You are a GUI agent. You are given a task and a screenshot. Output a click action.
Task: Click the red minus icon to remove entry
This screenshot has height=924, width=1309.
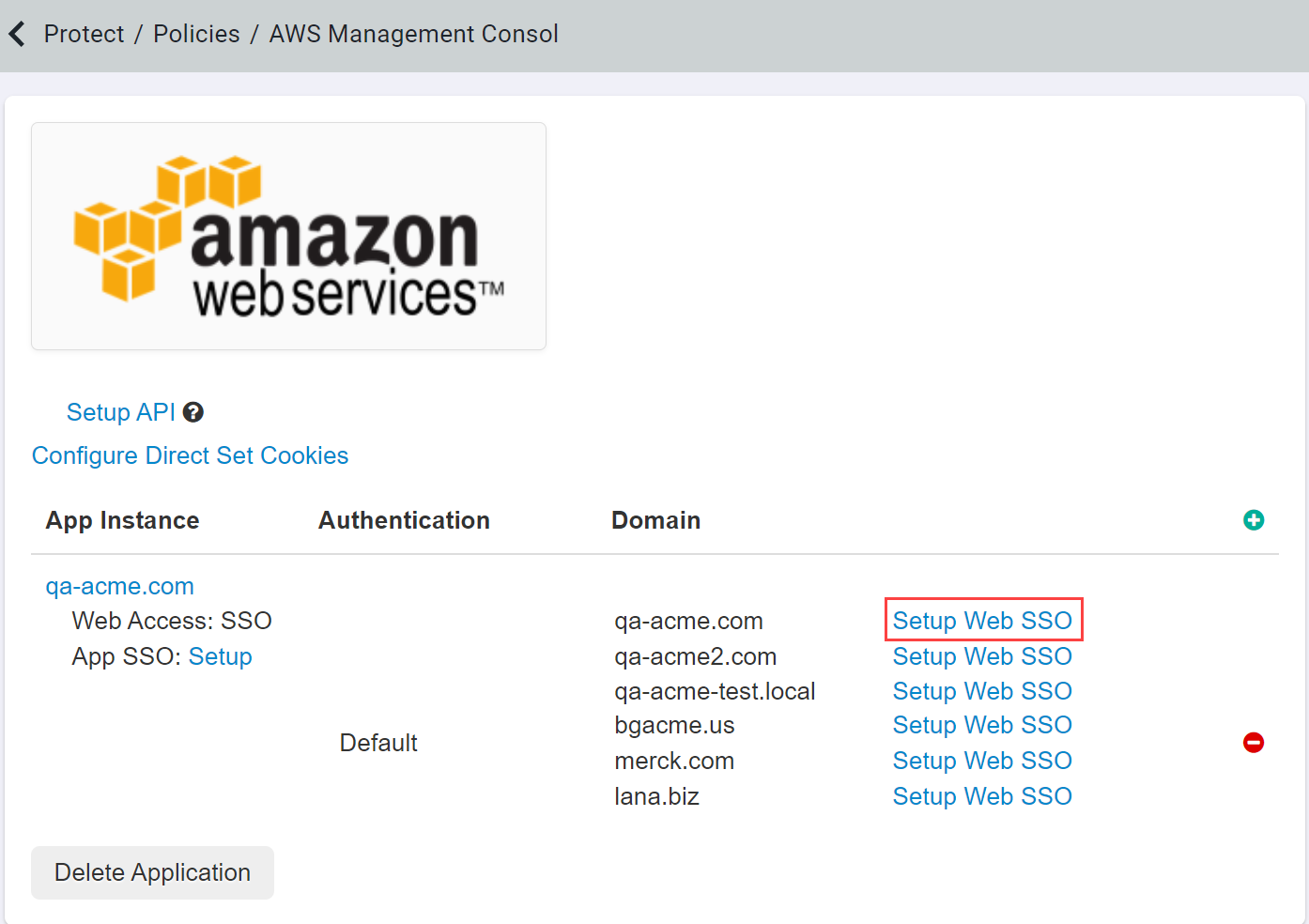(1254, 743)
